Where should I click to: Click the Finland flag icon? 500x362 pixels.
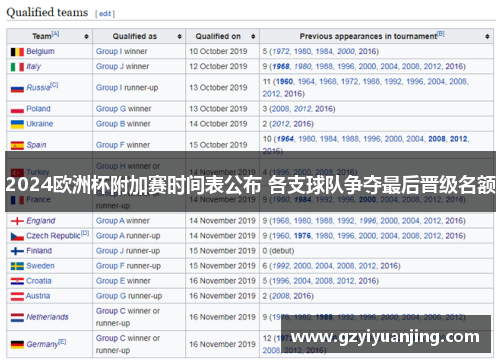coord(17,251)
